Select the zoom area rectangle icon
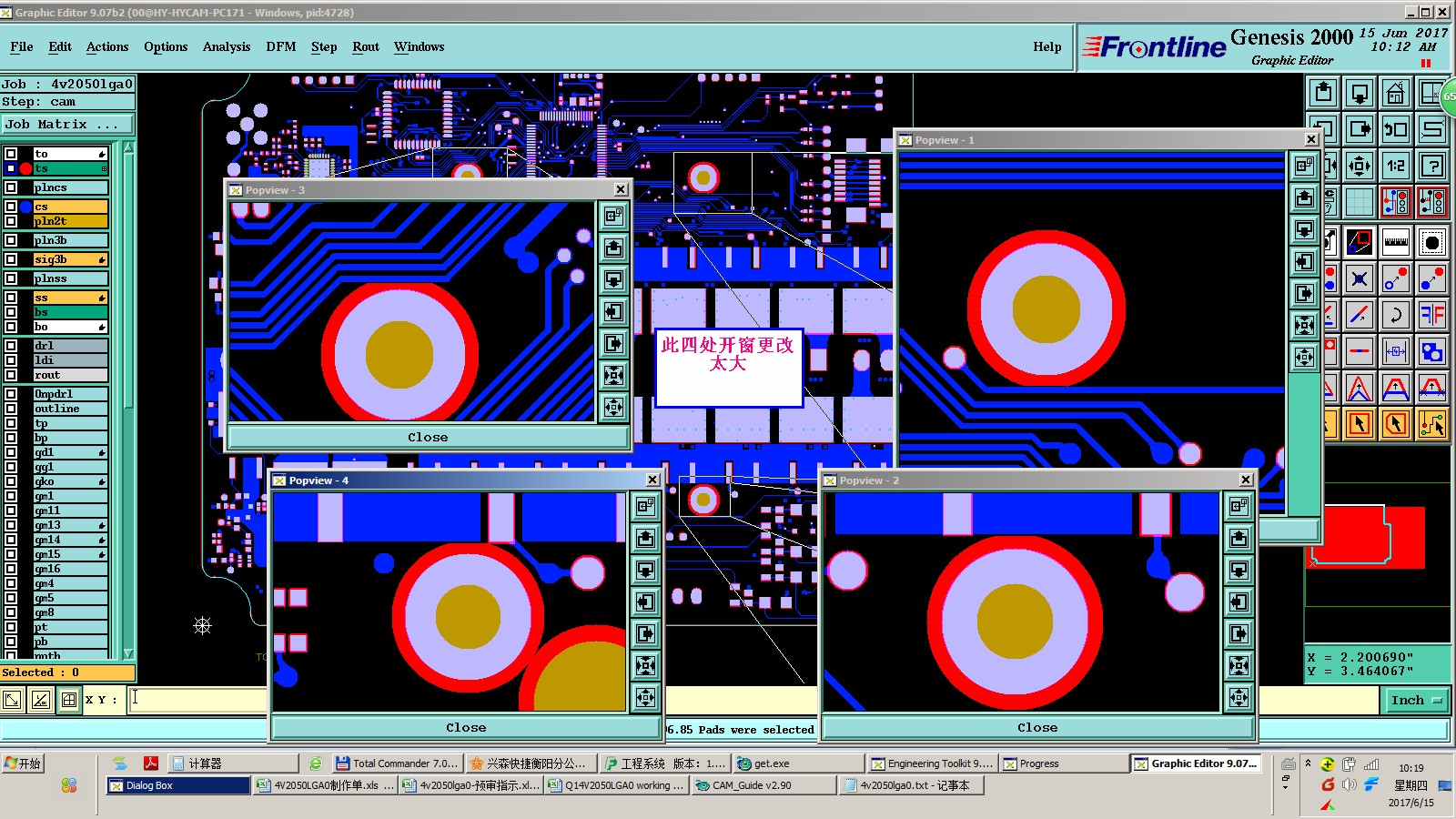The width and height of the screenshot is (1456, 819). point(1360,242)
